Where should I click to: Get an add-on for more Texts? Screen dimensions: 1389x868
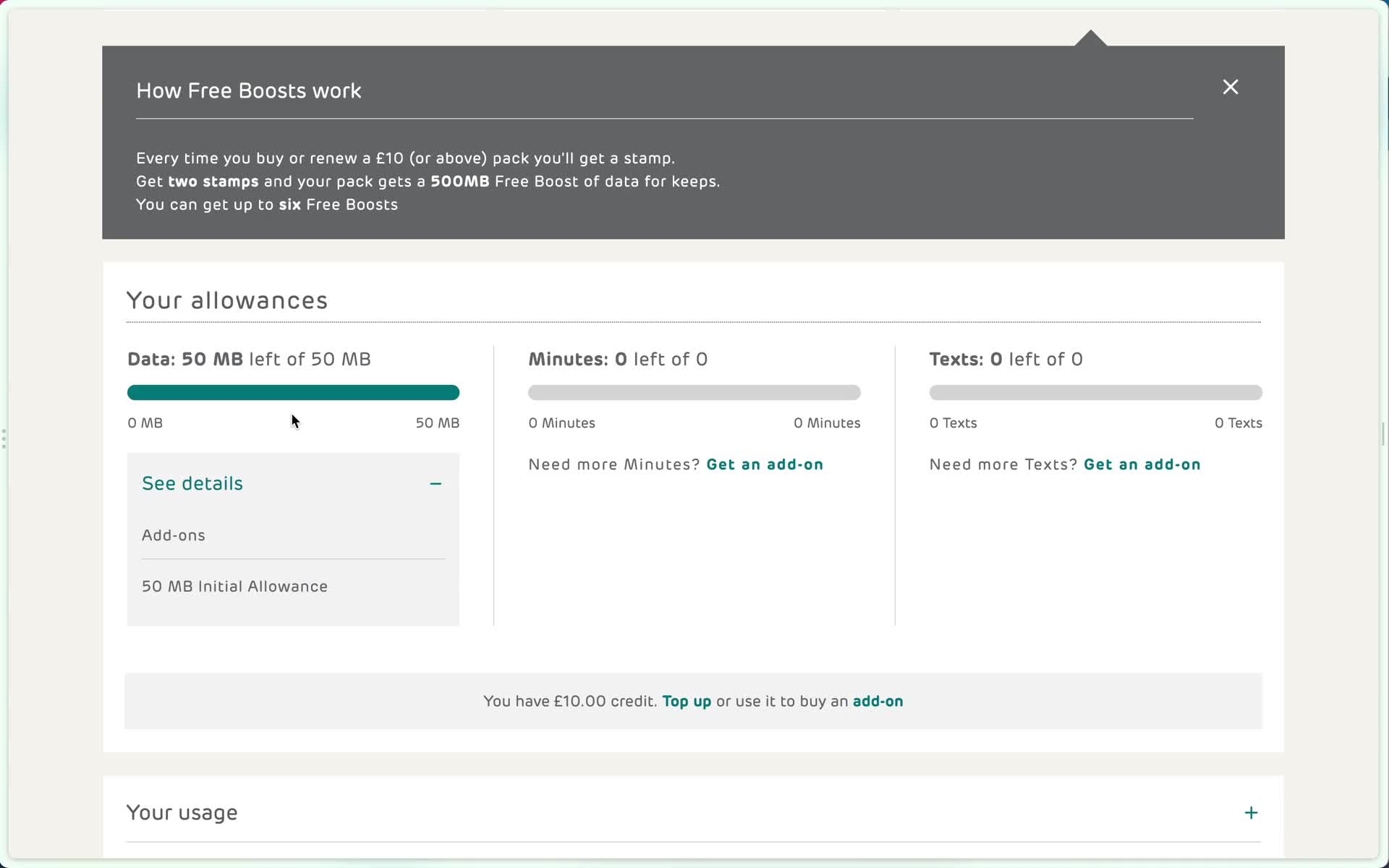coord(1142,464)
